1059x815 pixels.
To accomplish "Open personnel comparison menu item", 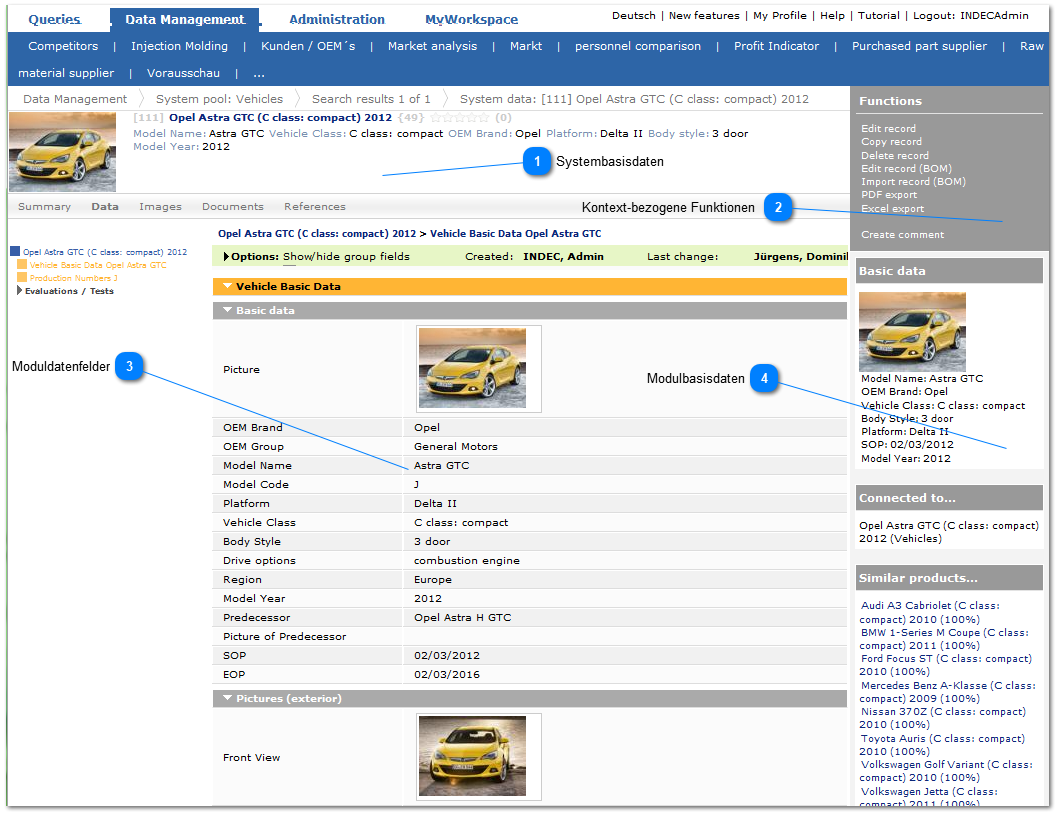I will [x=638, y=46].
